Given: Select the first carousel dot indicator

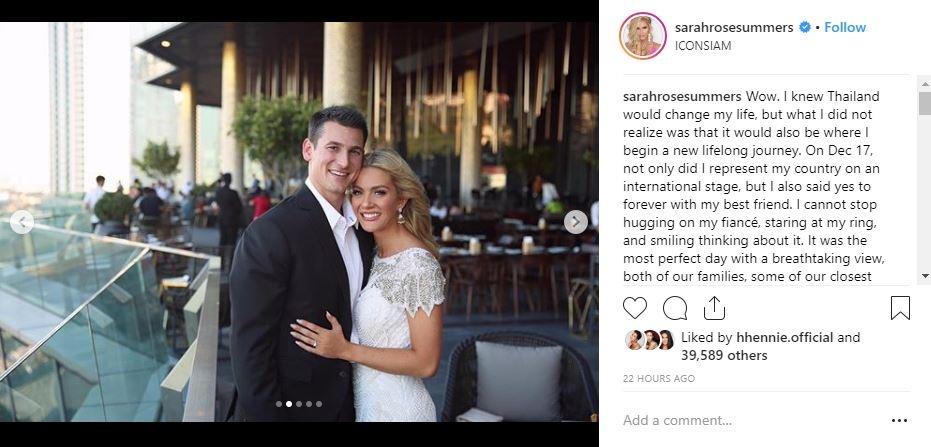Looking at the screenshot, I should pos(278,404).
